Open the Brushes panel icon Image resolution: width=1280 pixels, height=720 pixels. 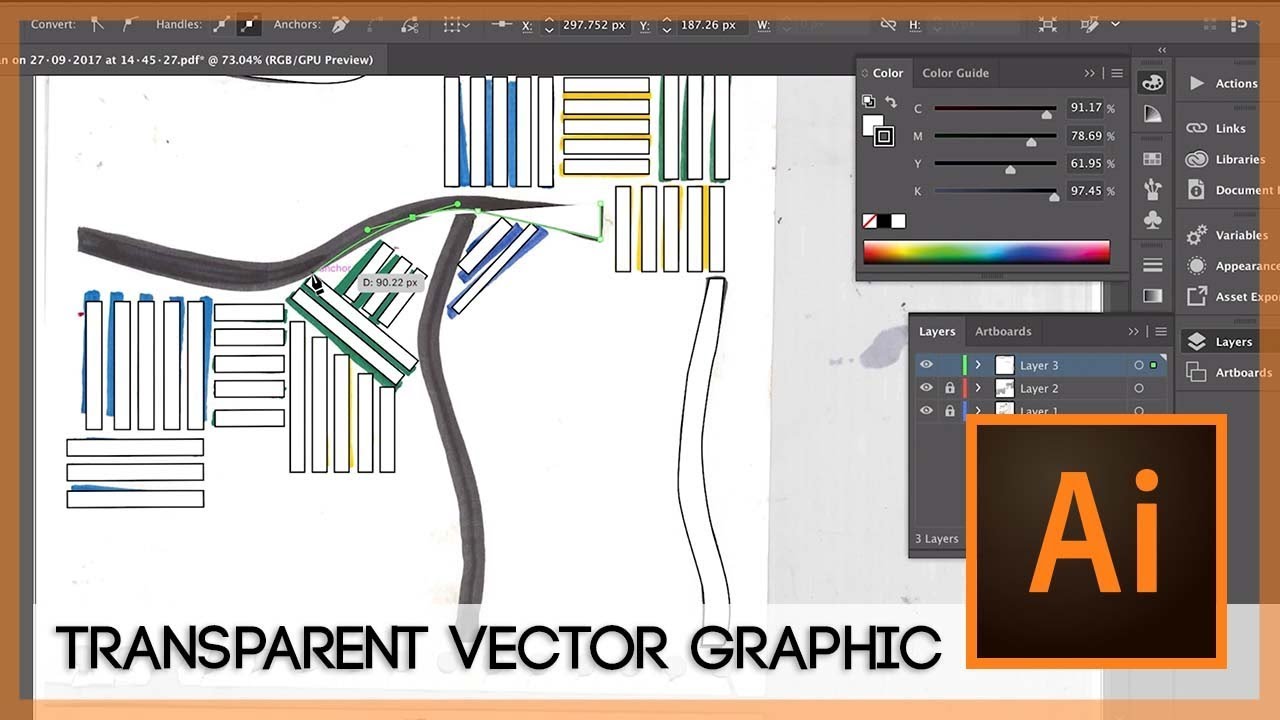(1152, 189)
